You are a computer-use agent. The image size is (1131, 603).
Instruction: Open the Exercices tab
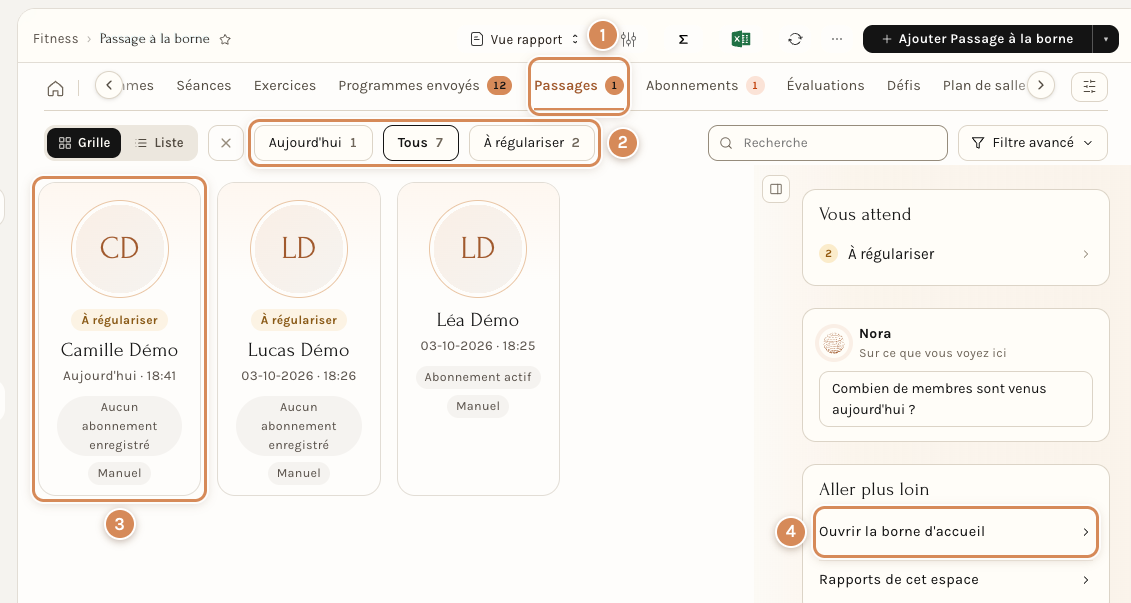(285, 86)
